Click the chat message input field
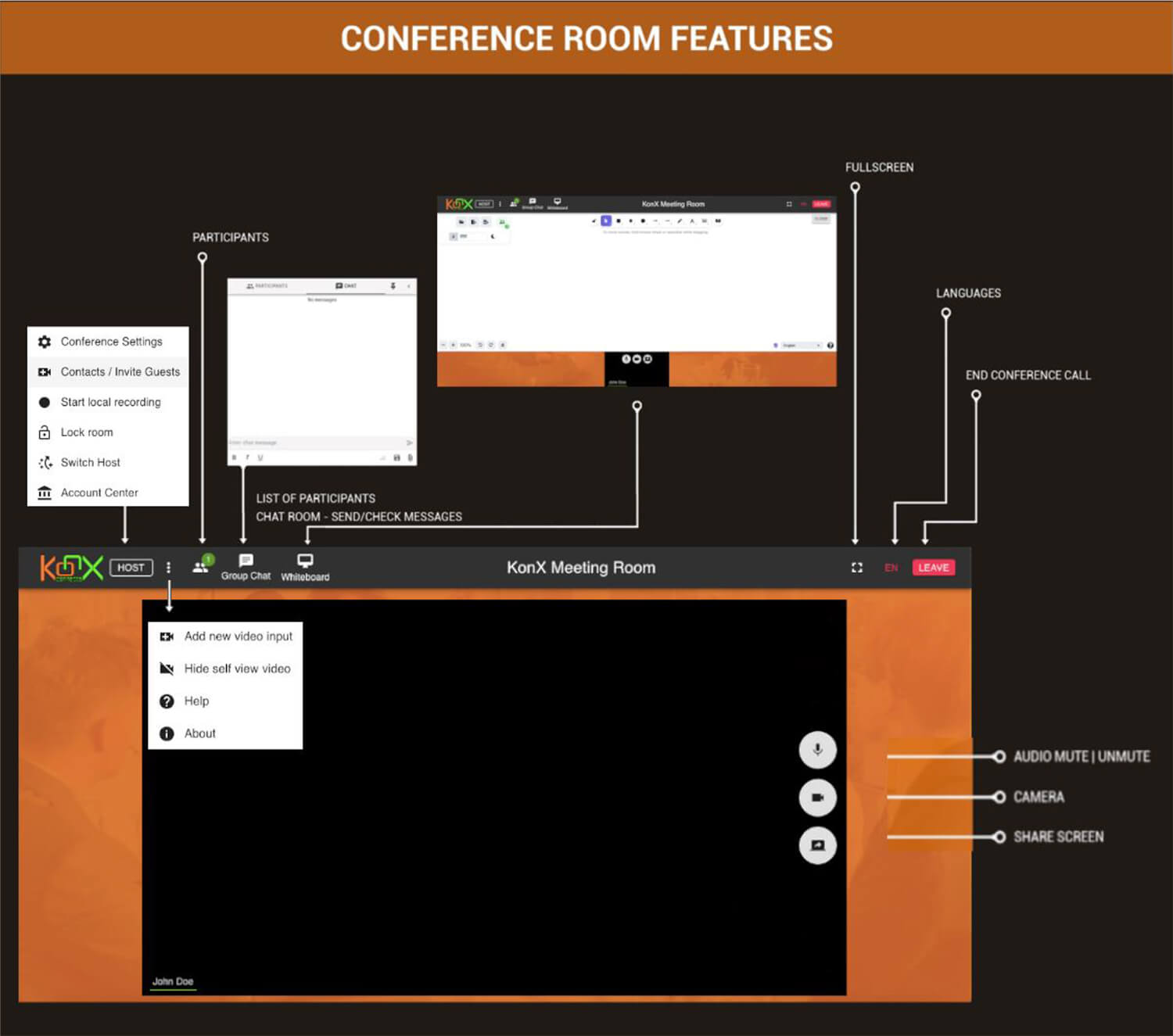This screenshot has height=1036, width=1173. coord(313,443)
